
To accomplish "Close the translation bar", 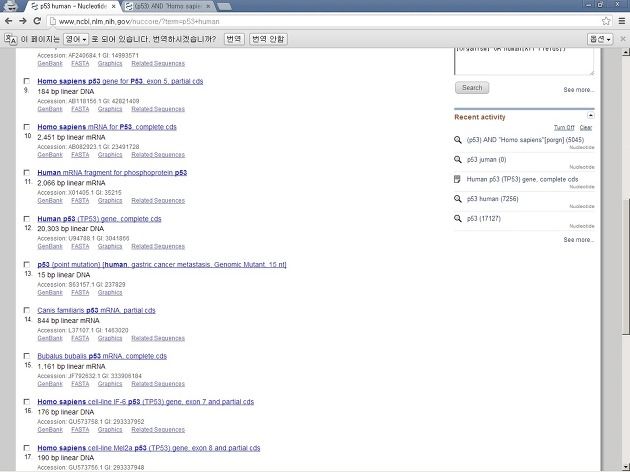I will pos(623,39).
